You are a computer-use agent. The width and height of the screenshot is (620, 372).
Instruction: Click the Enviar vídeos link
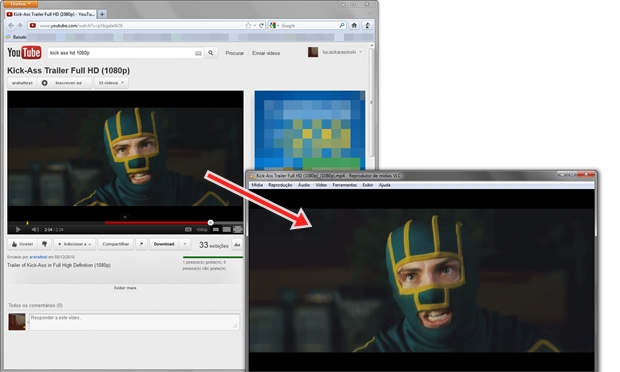tap(266, 53)
